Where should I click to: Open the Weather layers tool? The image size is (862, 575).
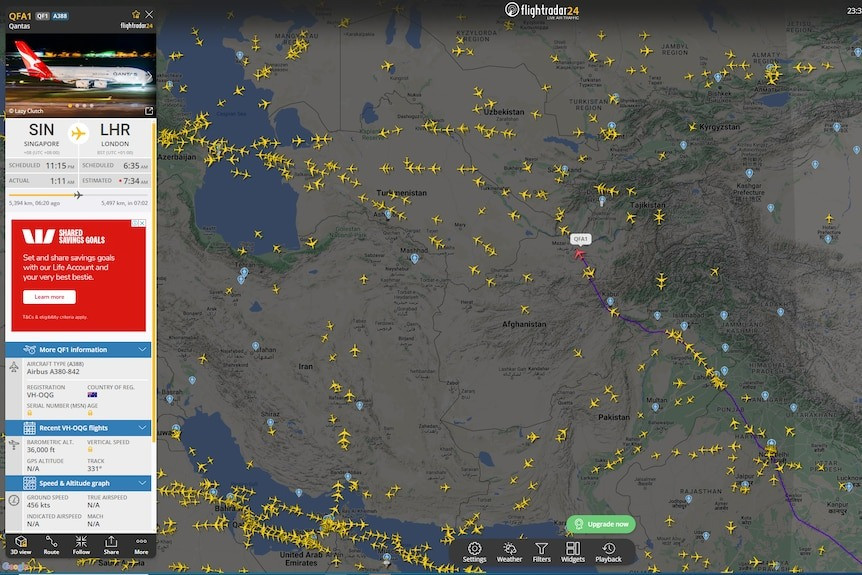click(x=509, y=552)
